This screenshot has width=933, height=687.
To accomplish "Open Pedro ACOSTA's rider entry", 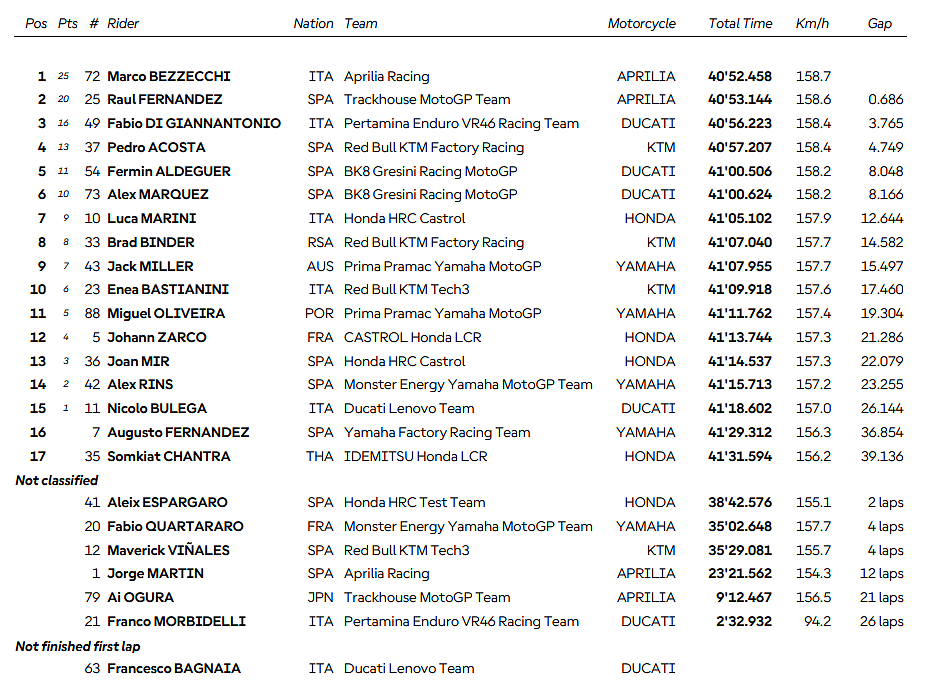I will pyautogui.click(x=158, y=147).
